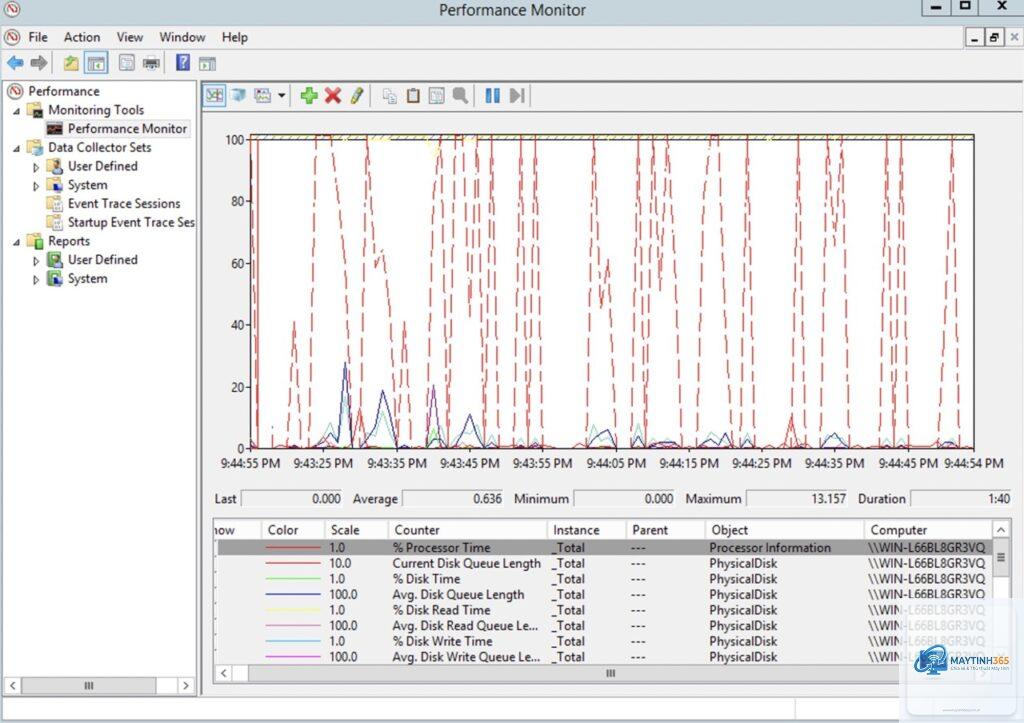Open the View menu

click(x=129, y=37)
